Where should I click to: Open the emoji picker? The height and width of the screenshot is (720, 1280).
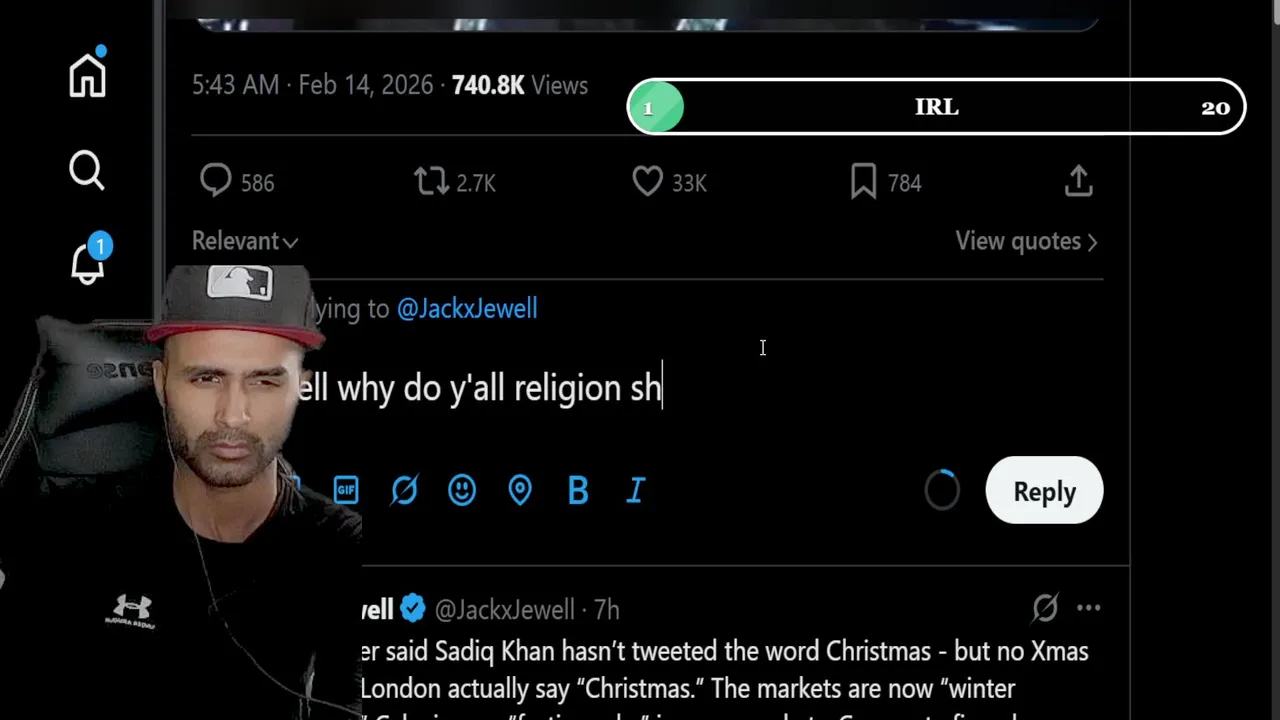click(x=462, y=490)
